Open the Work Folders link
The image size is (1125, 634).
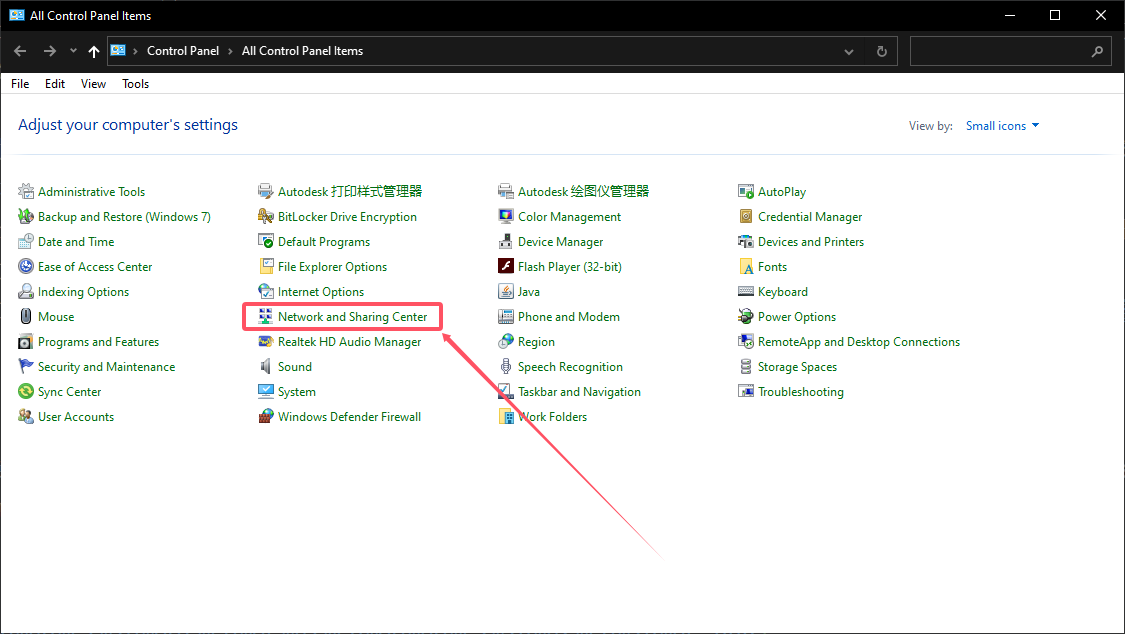tap(552, 417)
